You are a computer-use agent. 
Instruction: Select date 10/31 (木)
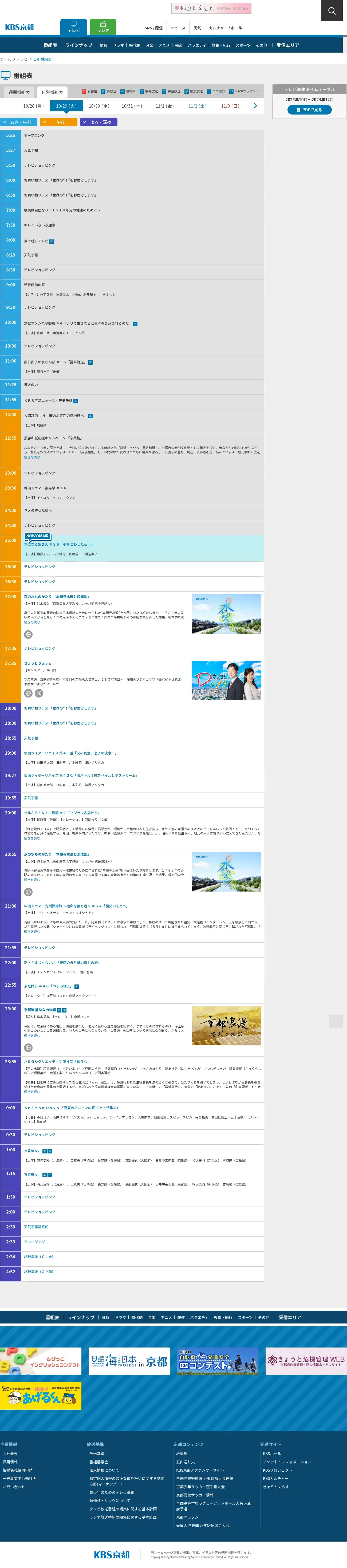pyautogui.click(x=132, y=106)
